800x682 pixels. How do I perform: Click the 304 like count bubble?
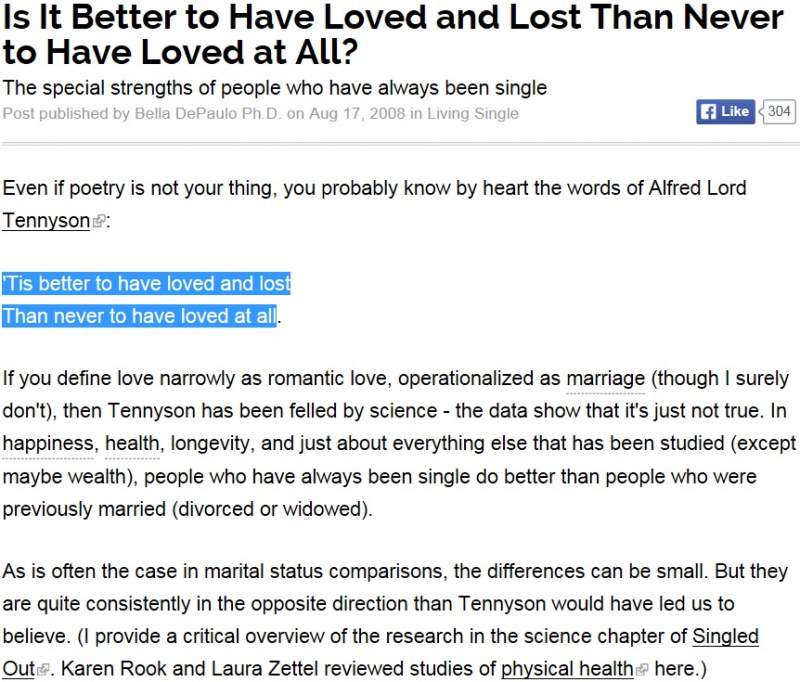(x=779, y=112)
